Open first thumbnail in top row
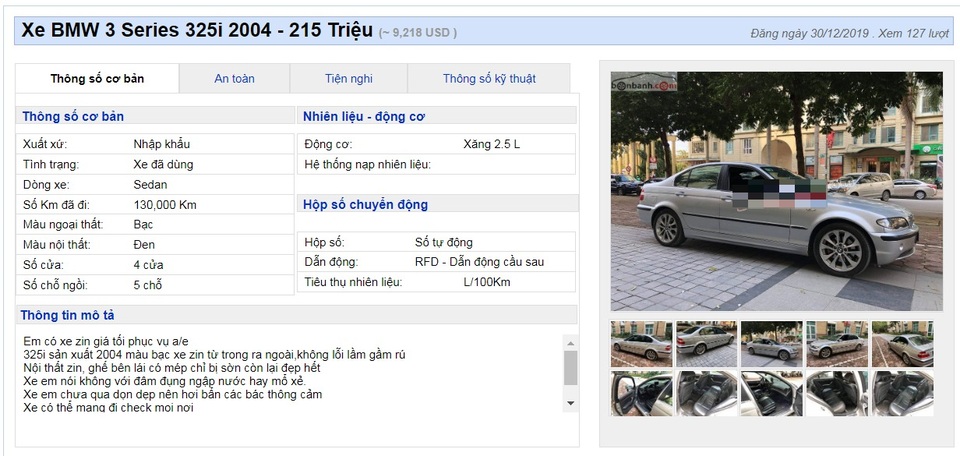 tap(641, 344)
